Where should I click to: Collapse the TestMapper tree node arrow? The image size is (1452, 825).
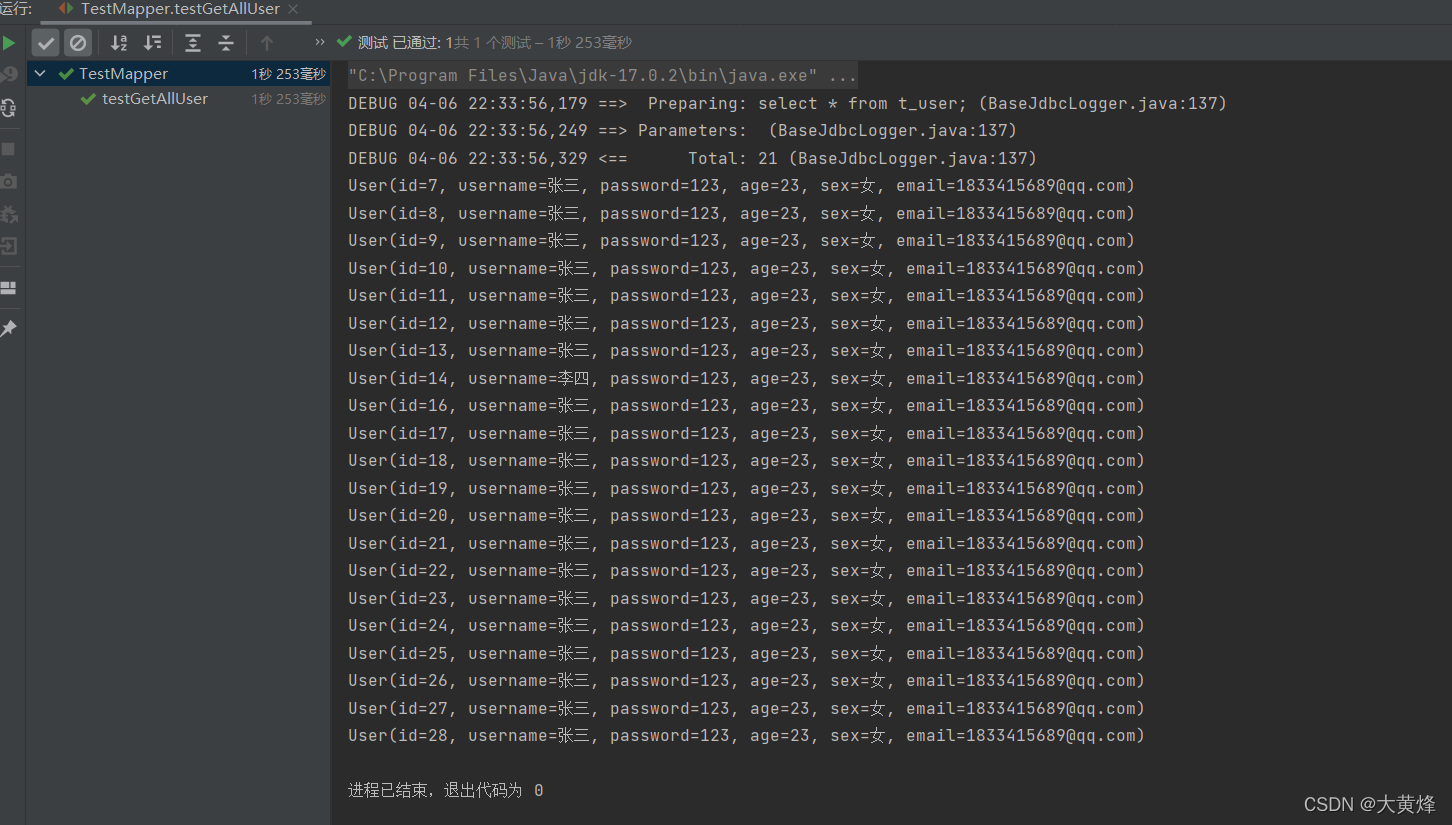[x=41, y=73]
